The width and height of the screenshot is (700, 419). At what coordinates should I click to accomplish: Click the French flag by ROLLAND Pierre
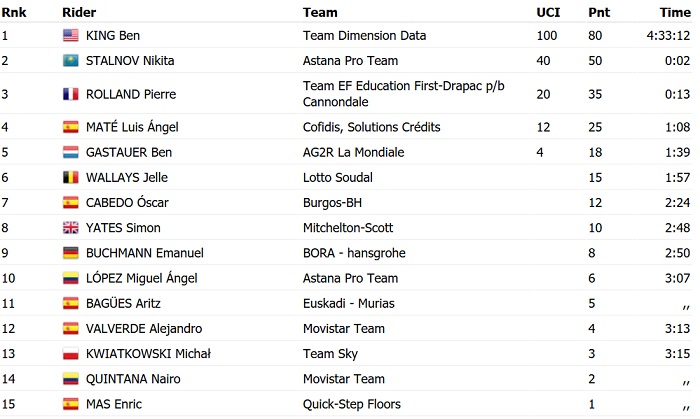tap(70, 94)
